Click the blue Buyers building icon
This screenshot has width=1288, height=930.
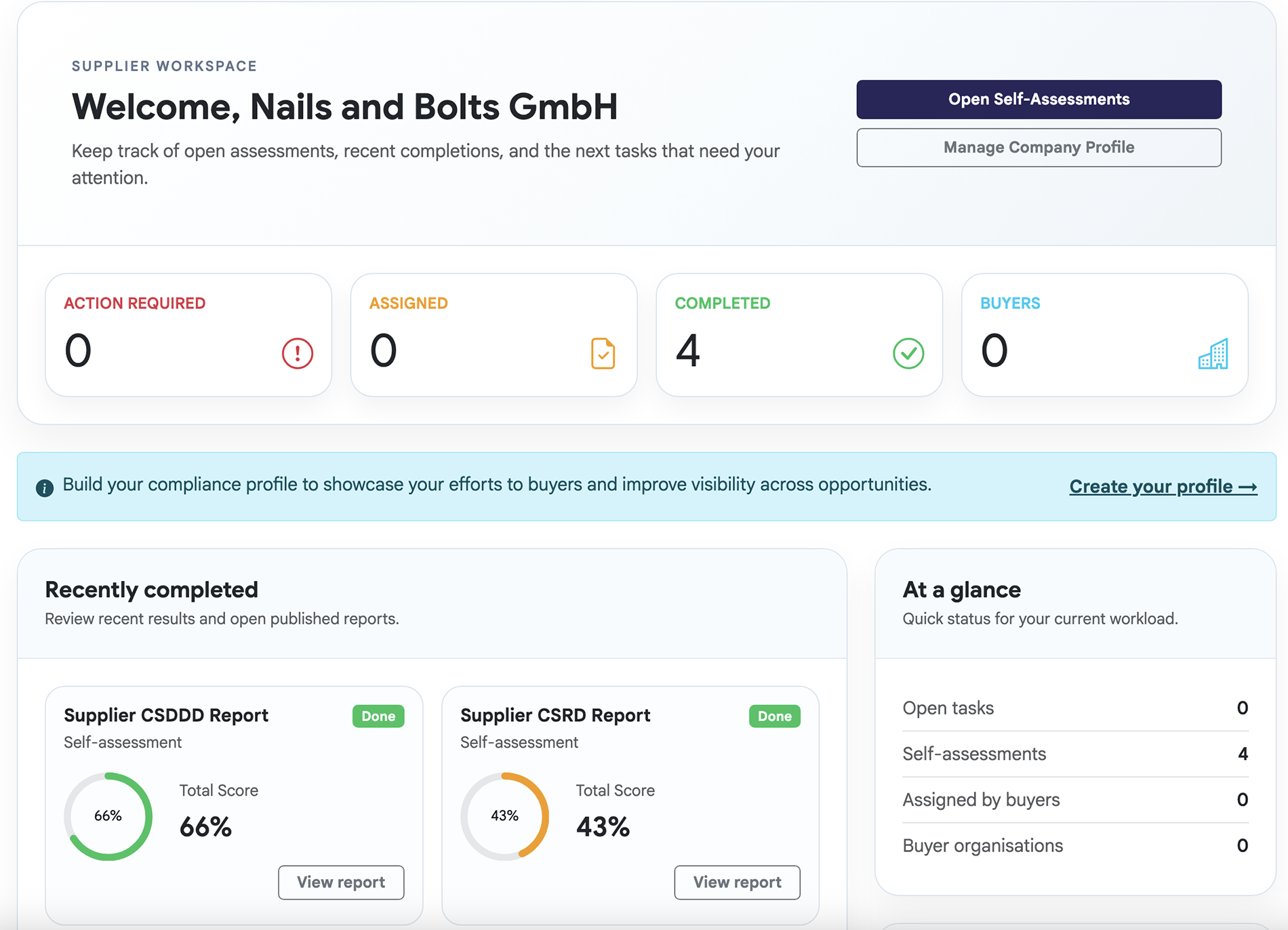pos(1213,353)
